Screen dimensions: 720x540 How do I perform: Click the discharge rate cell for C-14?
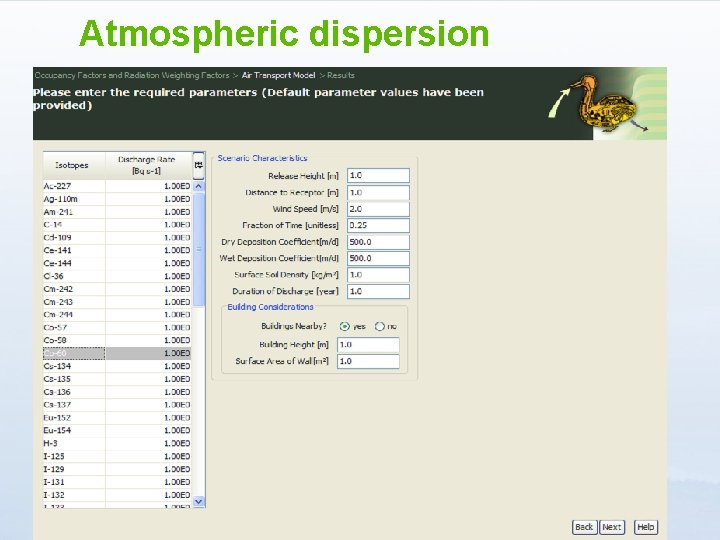149,225
